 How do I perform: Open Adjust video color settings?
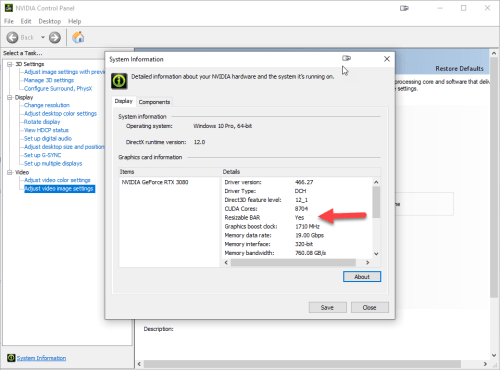(x=57, y=180)
